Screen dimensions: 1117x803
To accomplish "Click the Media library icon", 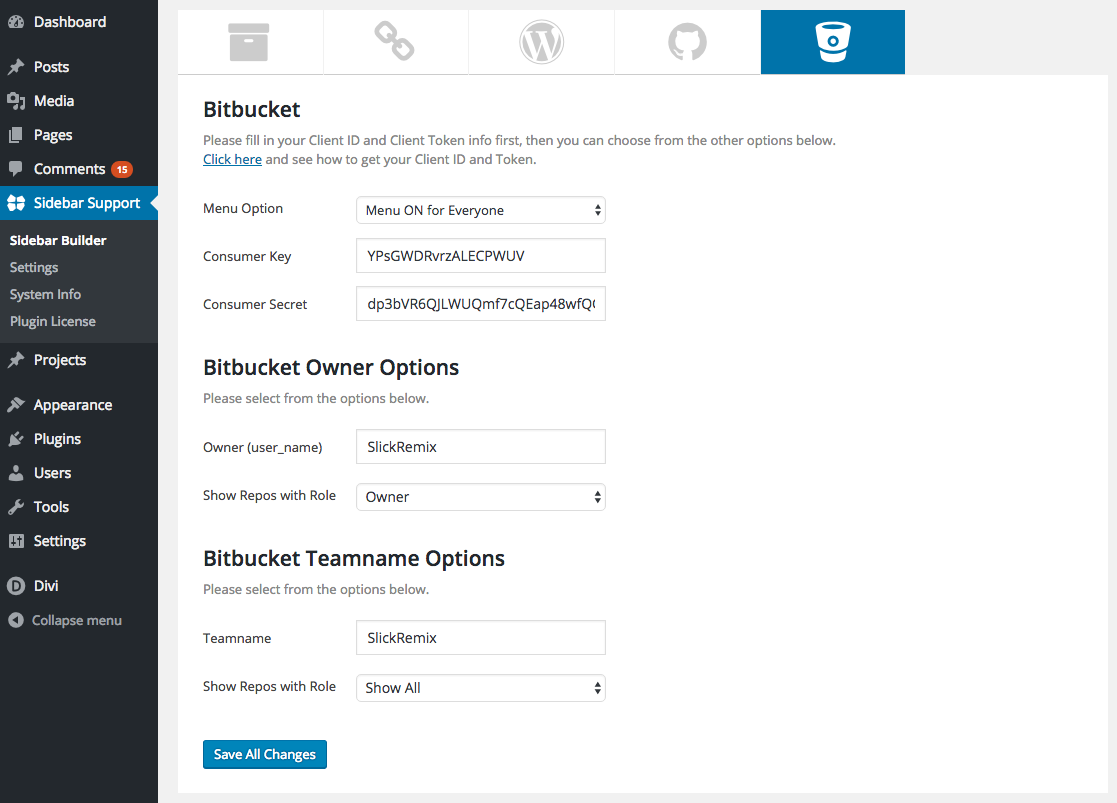I will coord(16,101).
